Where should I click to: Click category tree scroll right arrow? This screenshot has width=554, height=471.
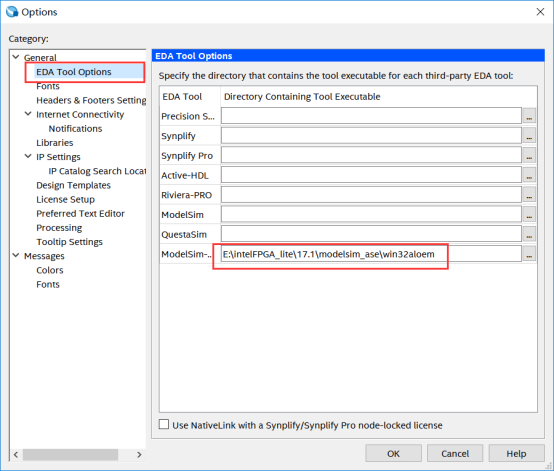point(139,454)
